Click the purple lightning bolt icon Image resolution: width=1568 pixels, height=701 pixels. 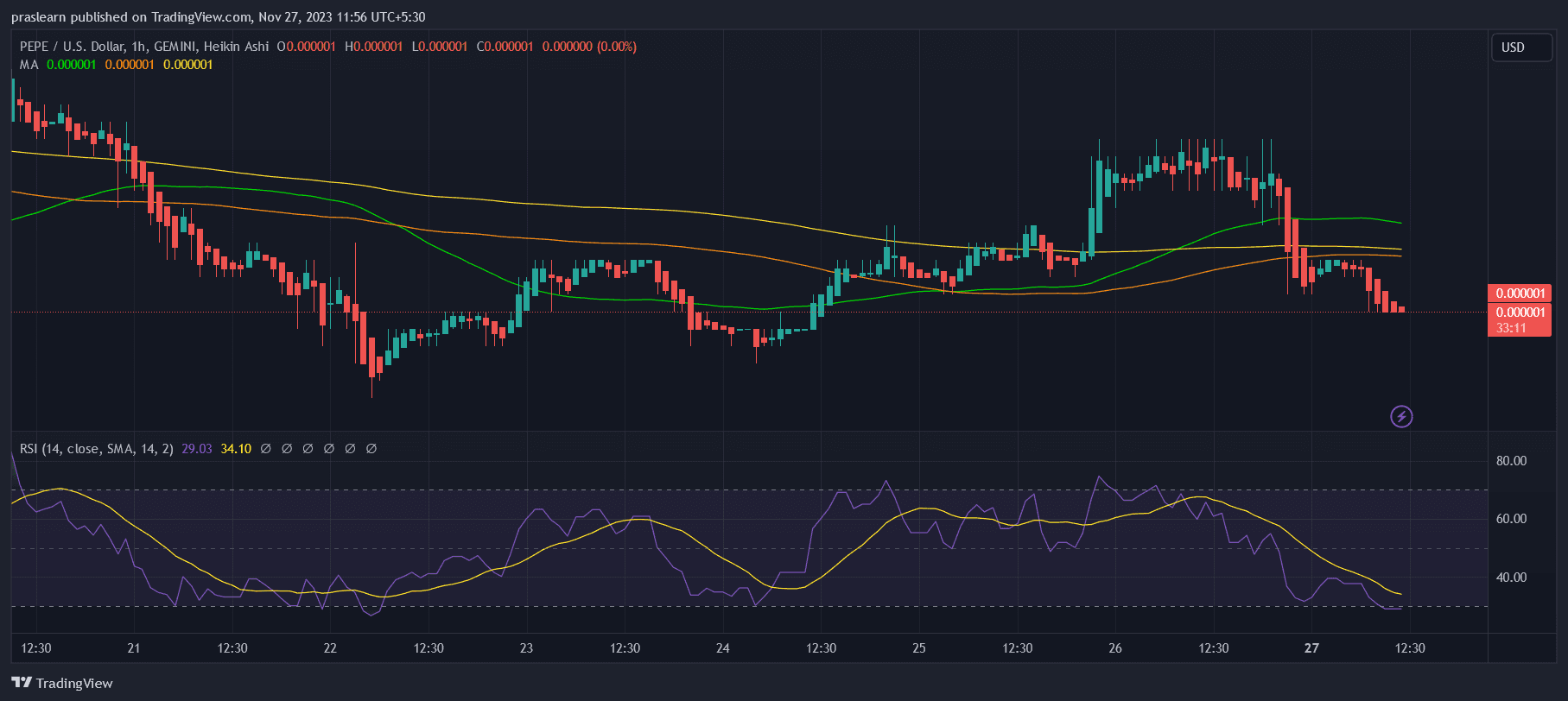click(1400, 417)
